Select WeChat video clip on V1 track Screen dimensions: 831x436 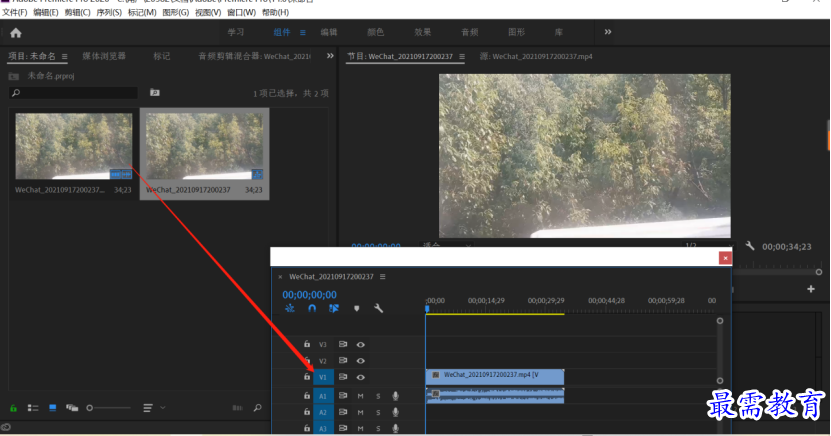[495, 377]
